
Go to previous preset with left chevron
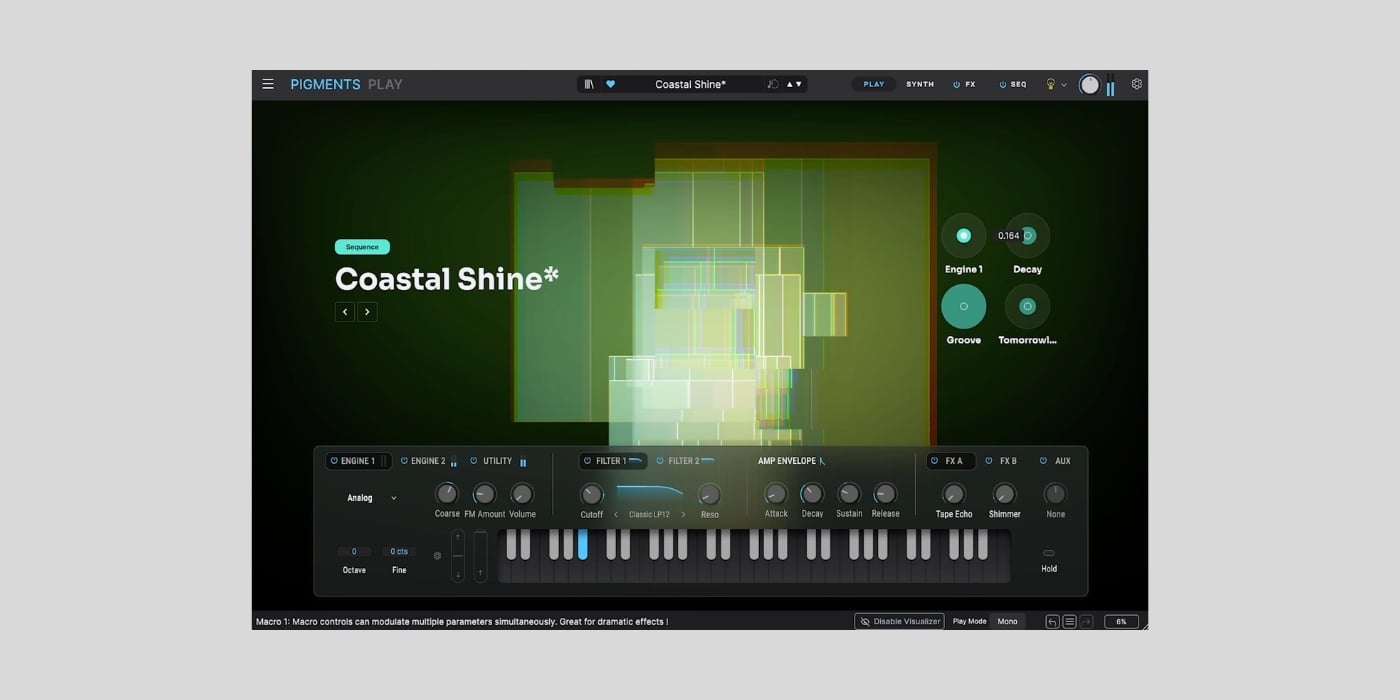[x=345, y=312]
